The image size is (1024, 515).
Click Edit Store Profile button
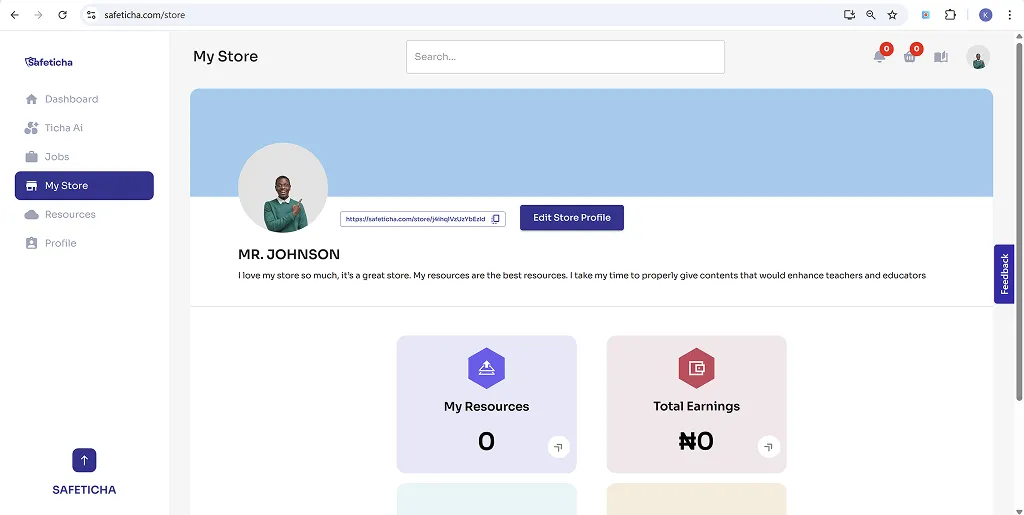coord(572,217)
